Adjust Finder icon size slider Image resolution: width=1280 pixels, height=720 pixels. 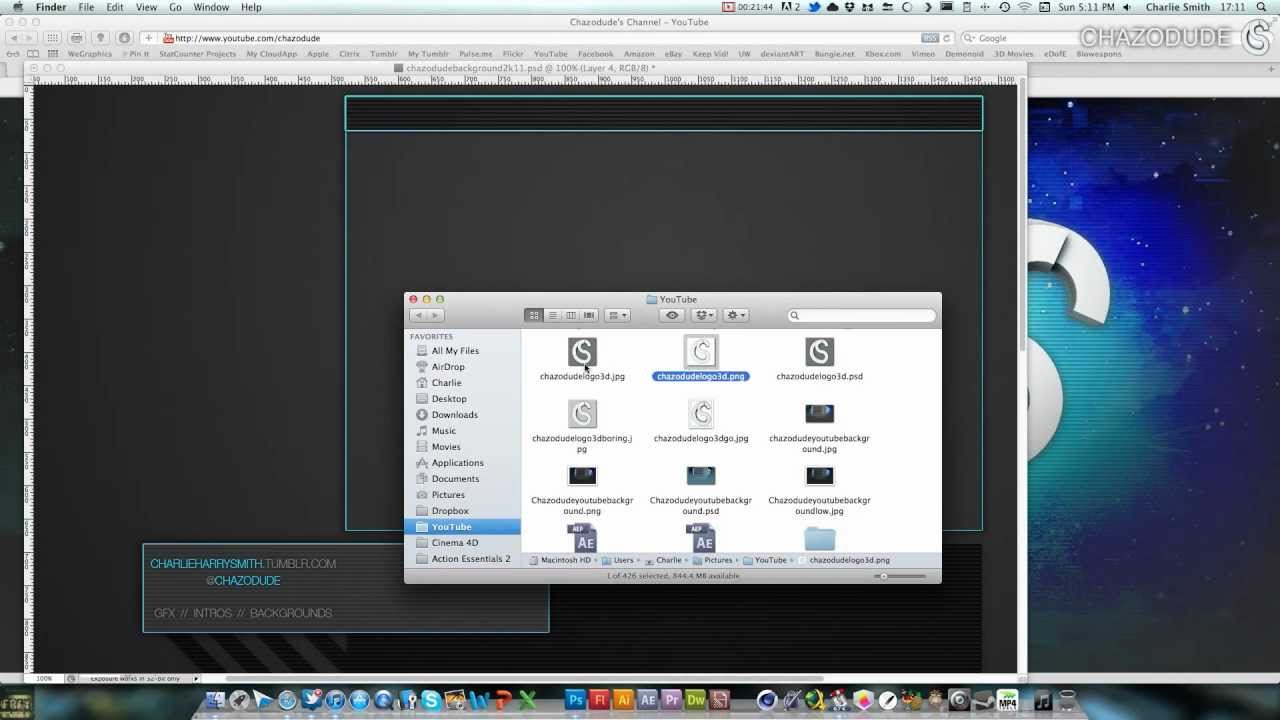883,576
